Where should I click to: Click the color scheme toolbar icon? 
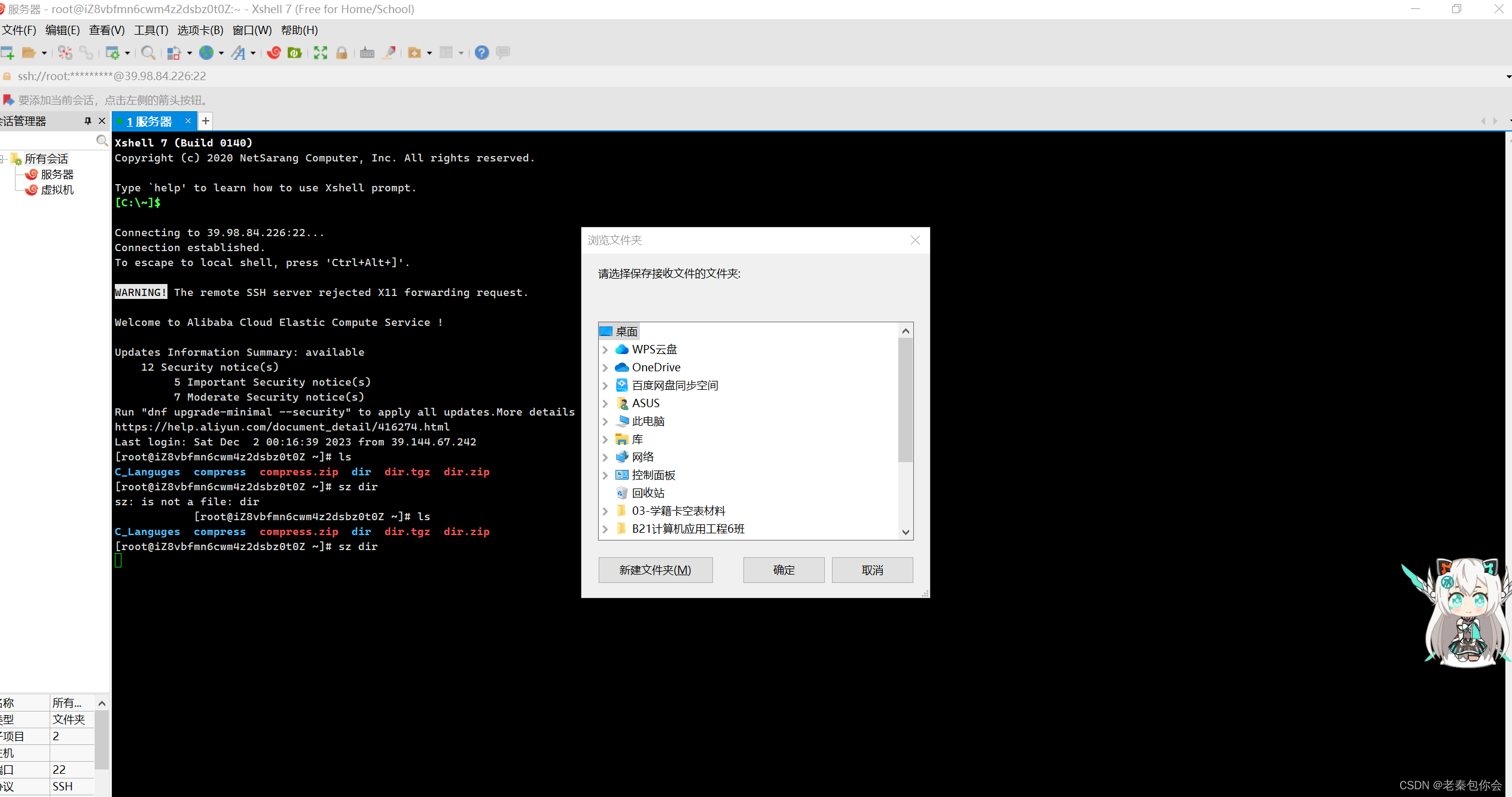pyautogui.click(x=174, y=53)
